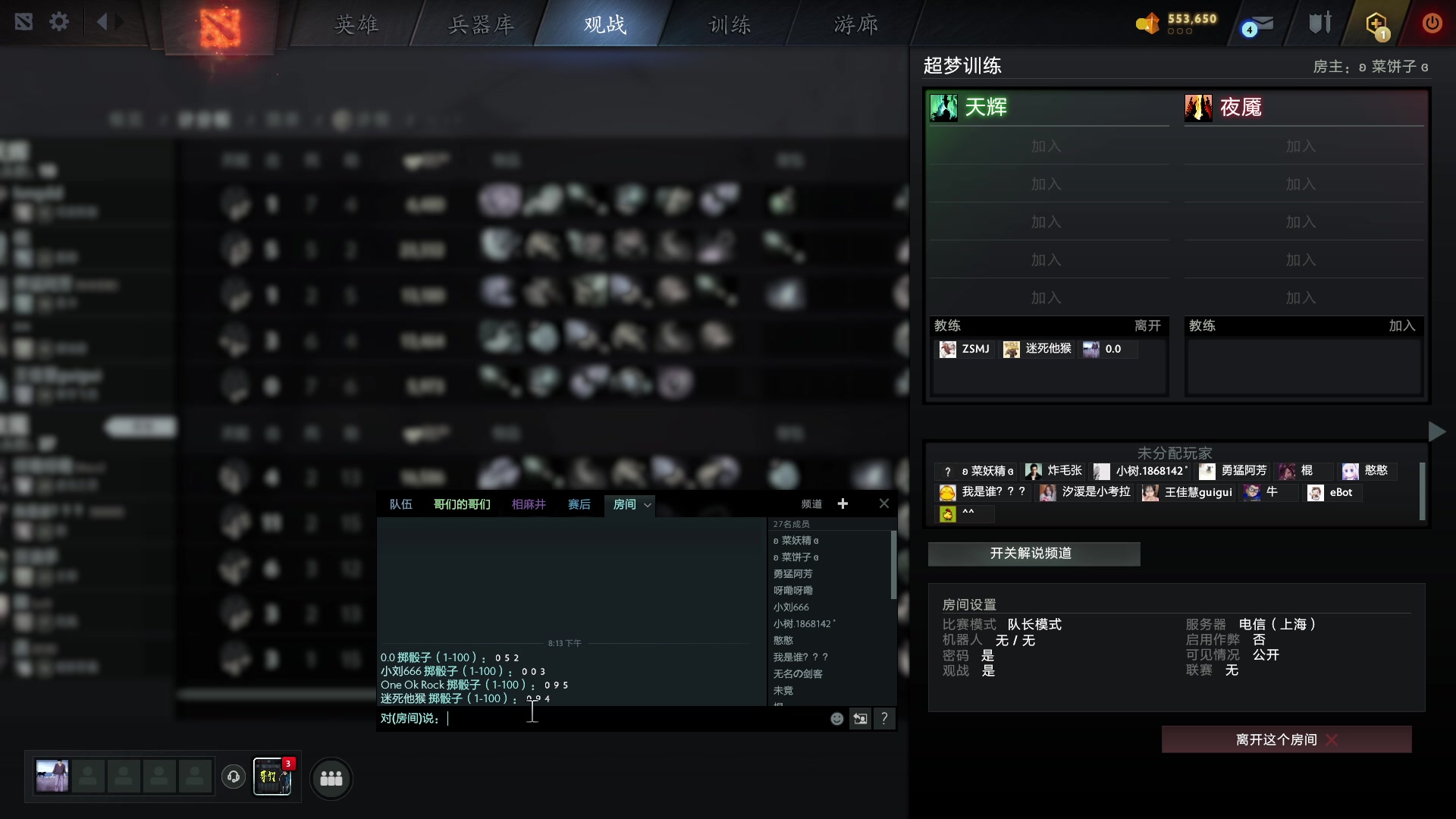Toggle the 开关解说频道 commentary channel
The width and height of the screenshot is (1456, 819).
click(x=1033, y=554)
